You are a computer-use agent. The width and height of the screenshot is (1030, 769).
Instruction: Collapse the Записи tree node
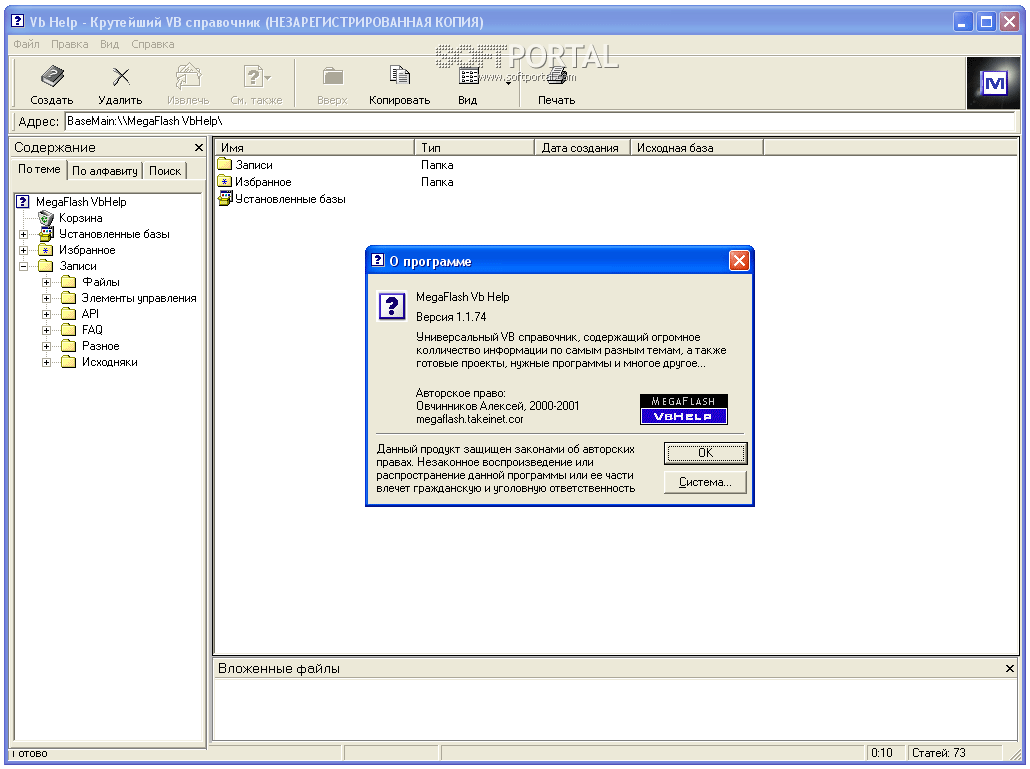click(x=24, y=267)
